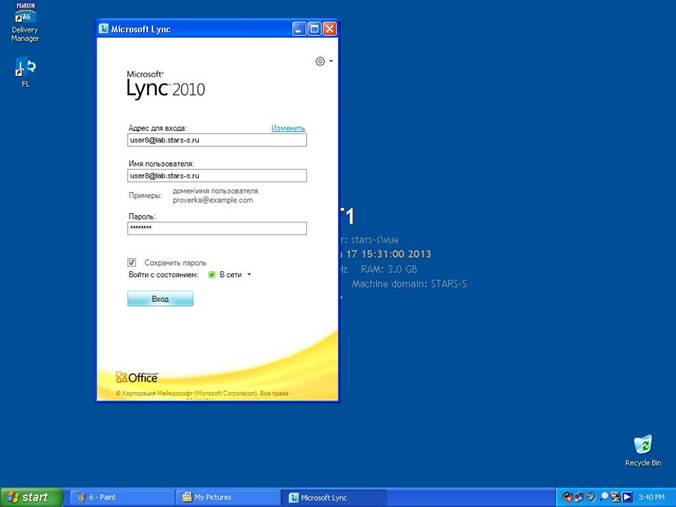Click into the Пароль field

point(217,228)
